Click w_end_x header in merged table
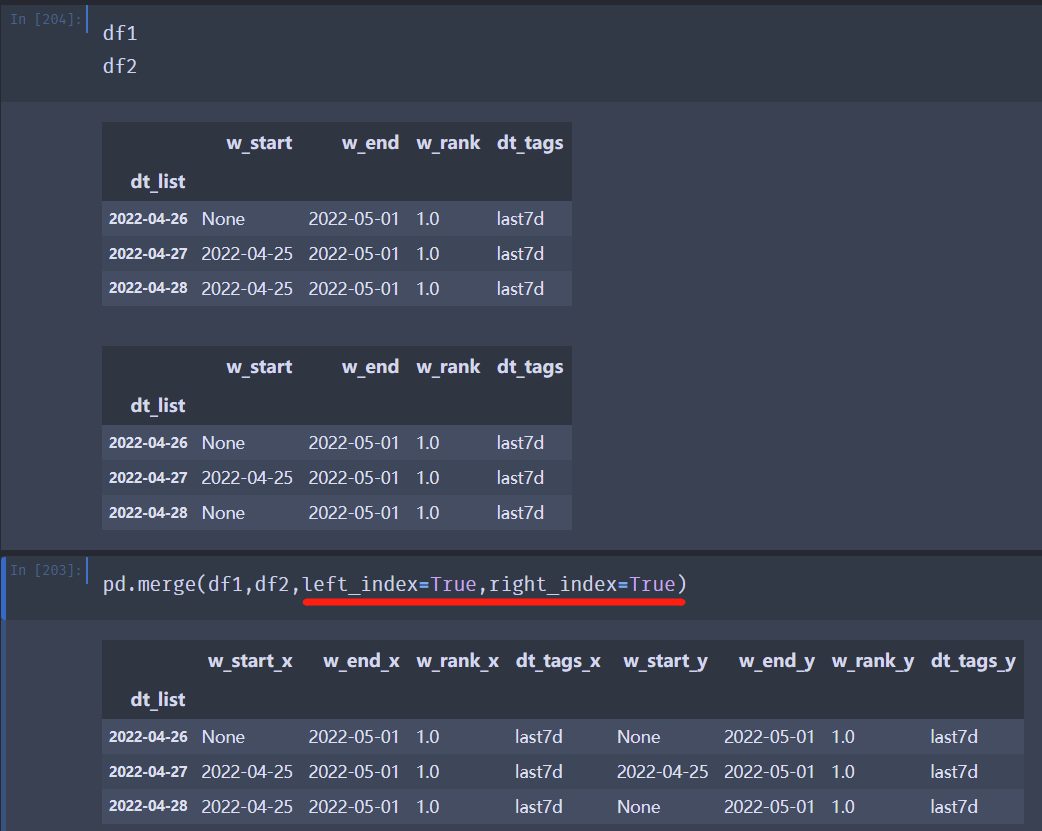Image resolution: width=1042 pixels, height=831 pixels. point(361,661)
